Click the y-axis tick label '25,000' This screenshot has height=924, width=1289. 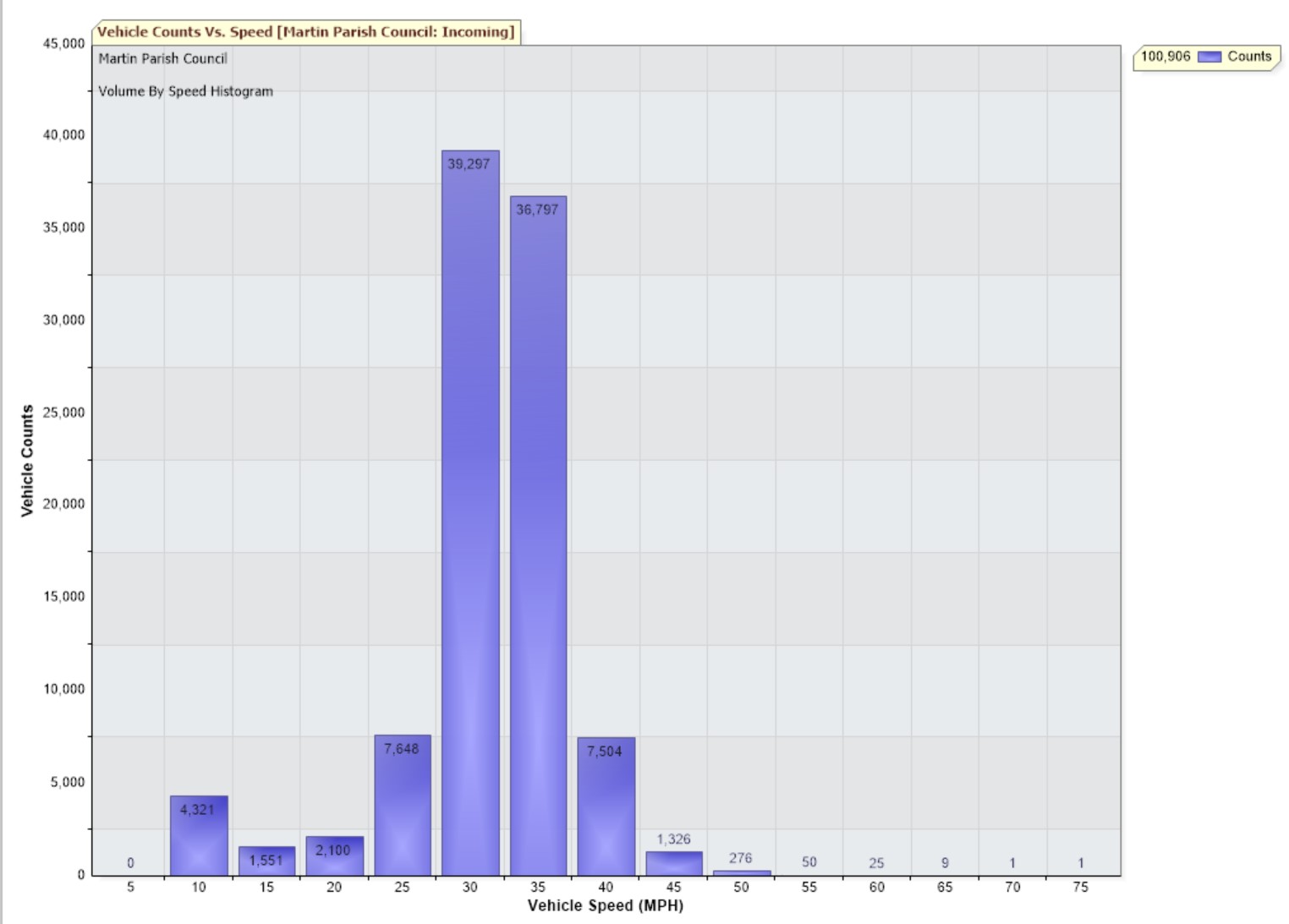64,413
